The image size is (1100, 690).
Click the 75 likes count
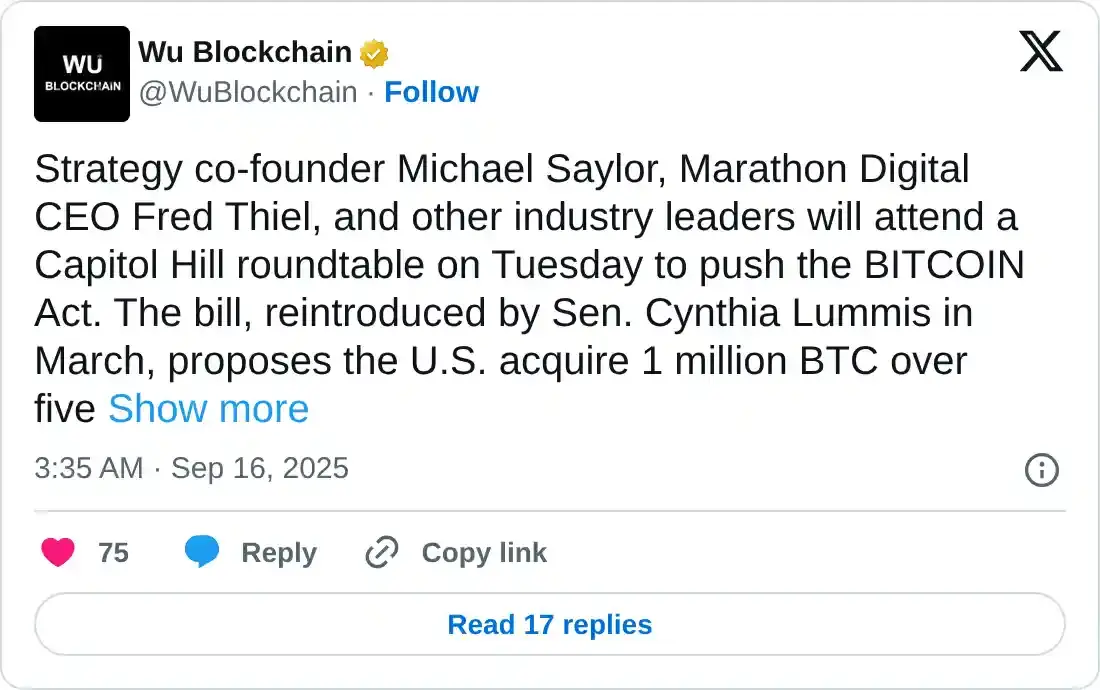pos(114,553)
